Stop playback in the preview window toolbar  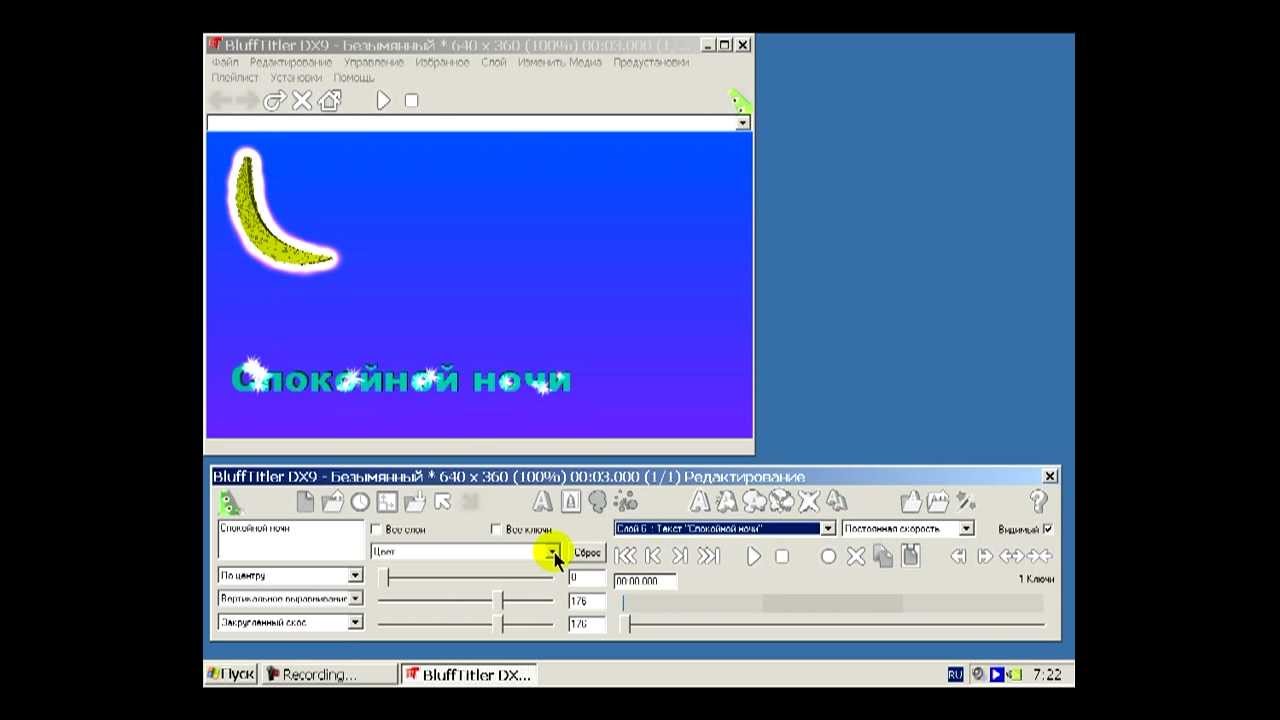(x=411, y=100)
